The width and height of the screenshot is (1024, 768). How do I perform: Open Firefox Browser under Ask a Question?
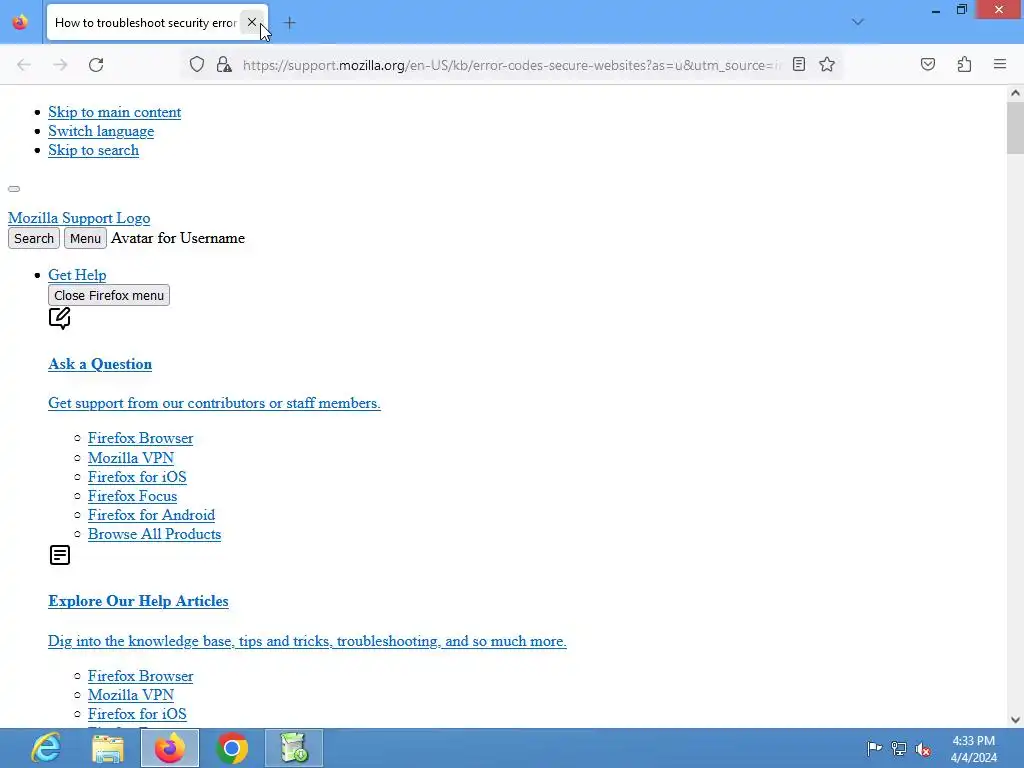pos(140,438)
